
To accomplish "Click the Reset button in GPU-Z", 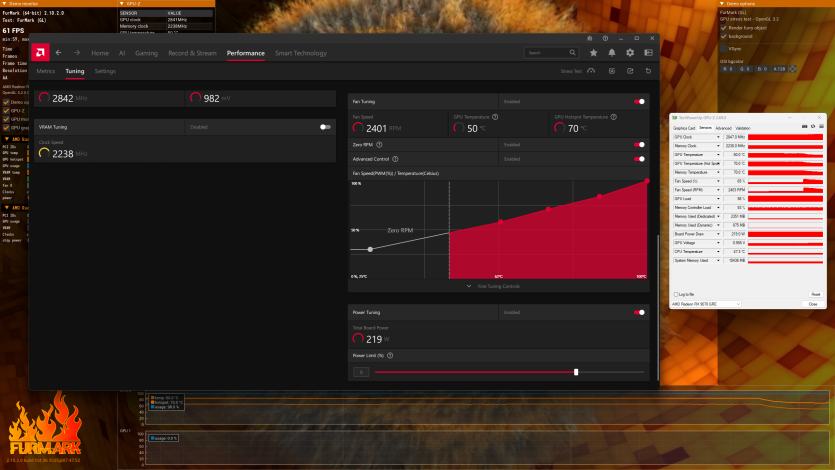I will pos(815,294).
